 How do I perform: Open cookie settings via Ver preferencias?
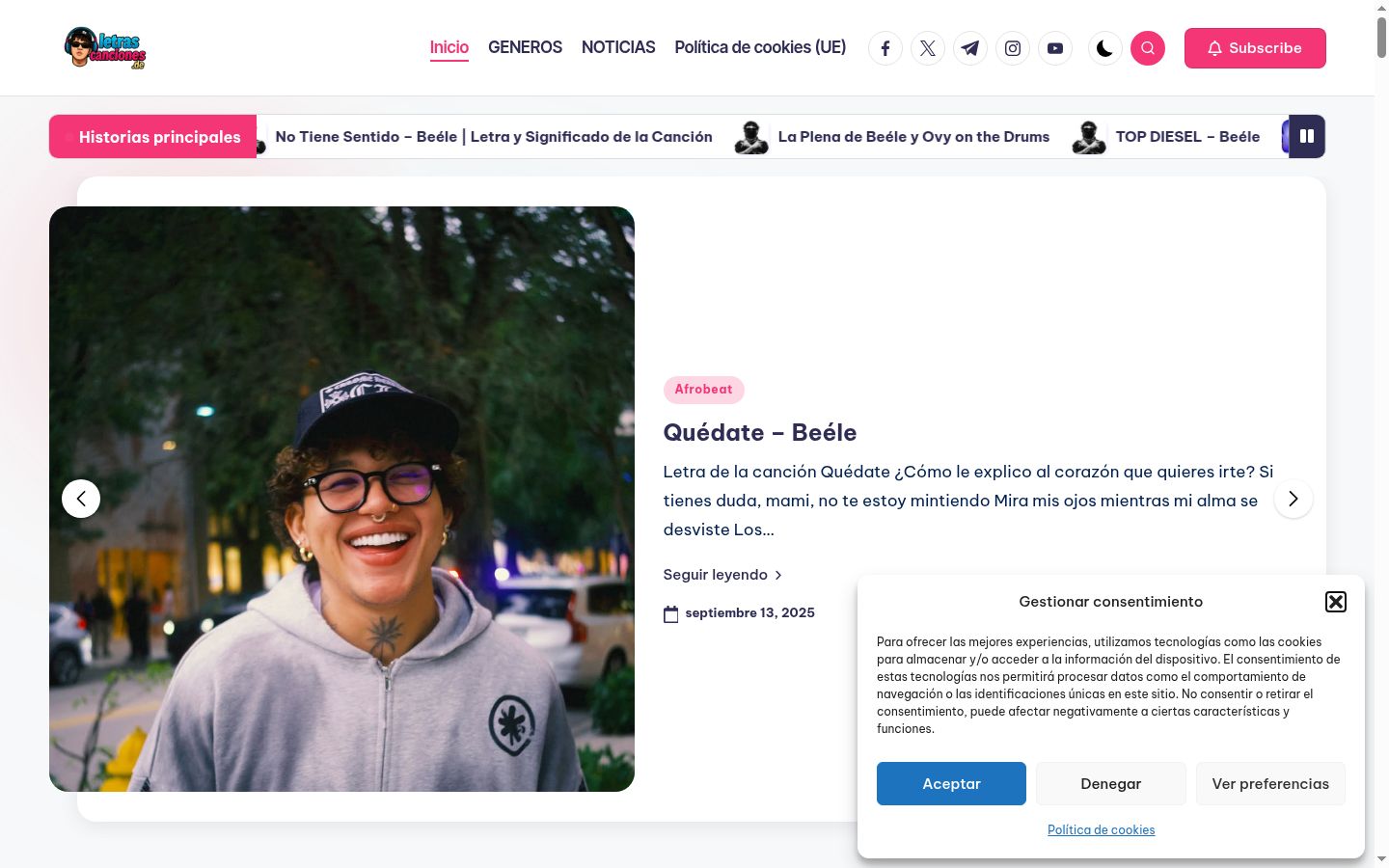[x=1270, y=783]
